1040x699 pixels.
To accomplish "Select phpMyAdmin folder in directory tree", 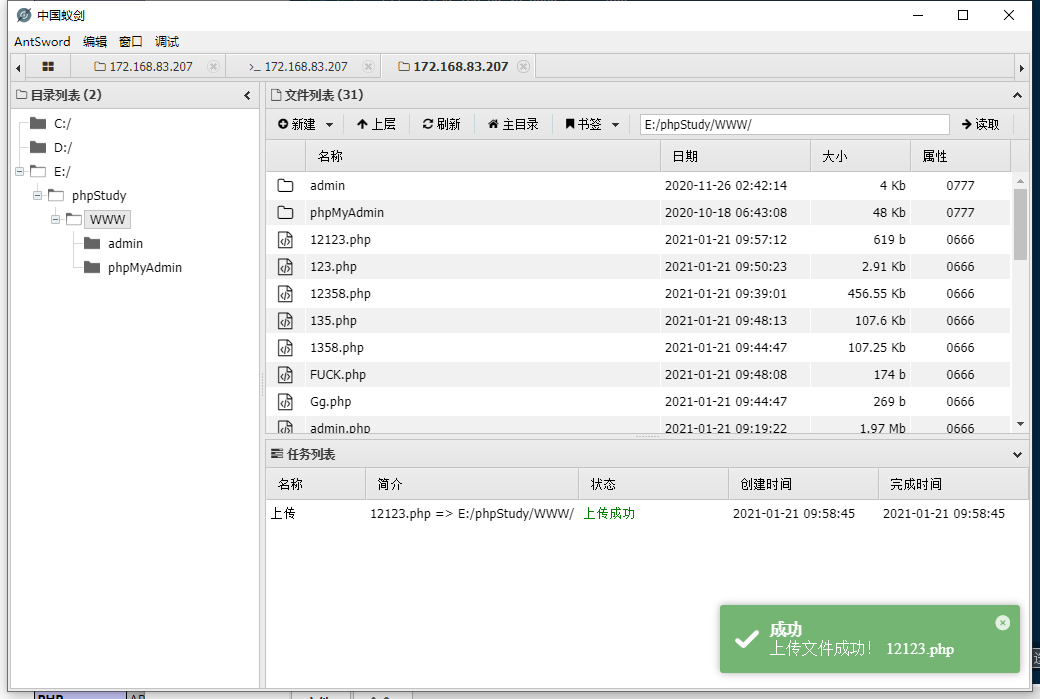I will point(145,267).
